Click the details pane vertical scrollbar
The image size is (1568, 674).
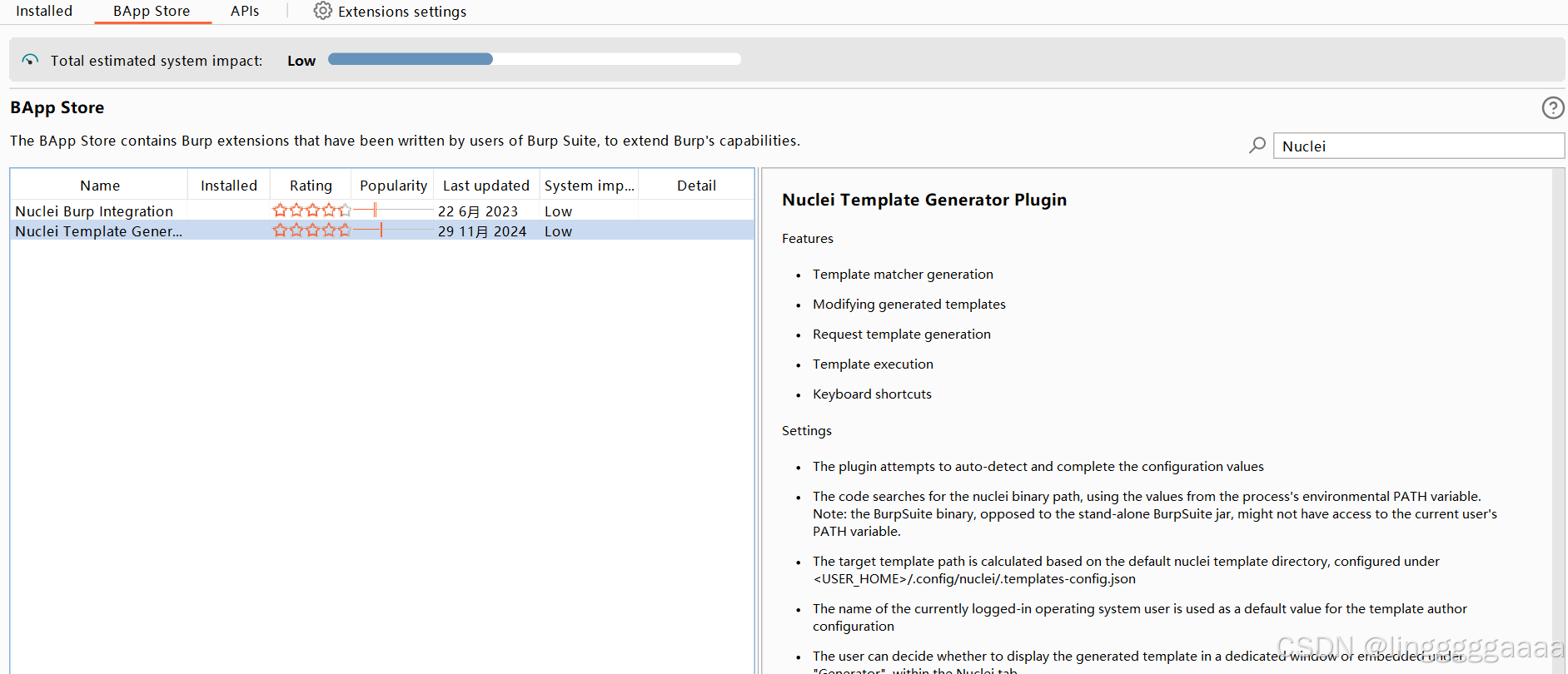(1558, 420)
